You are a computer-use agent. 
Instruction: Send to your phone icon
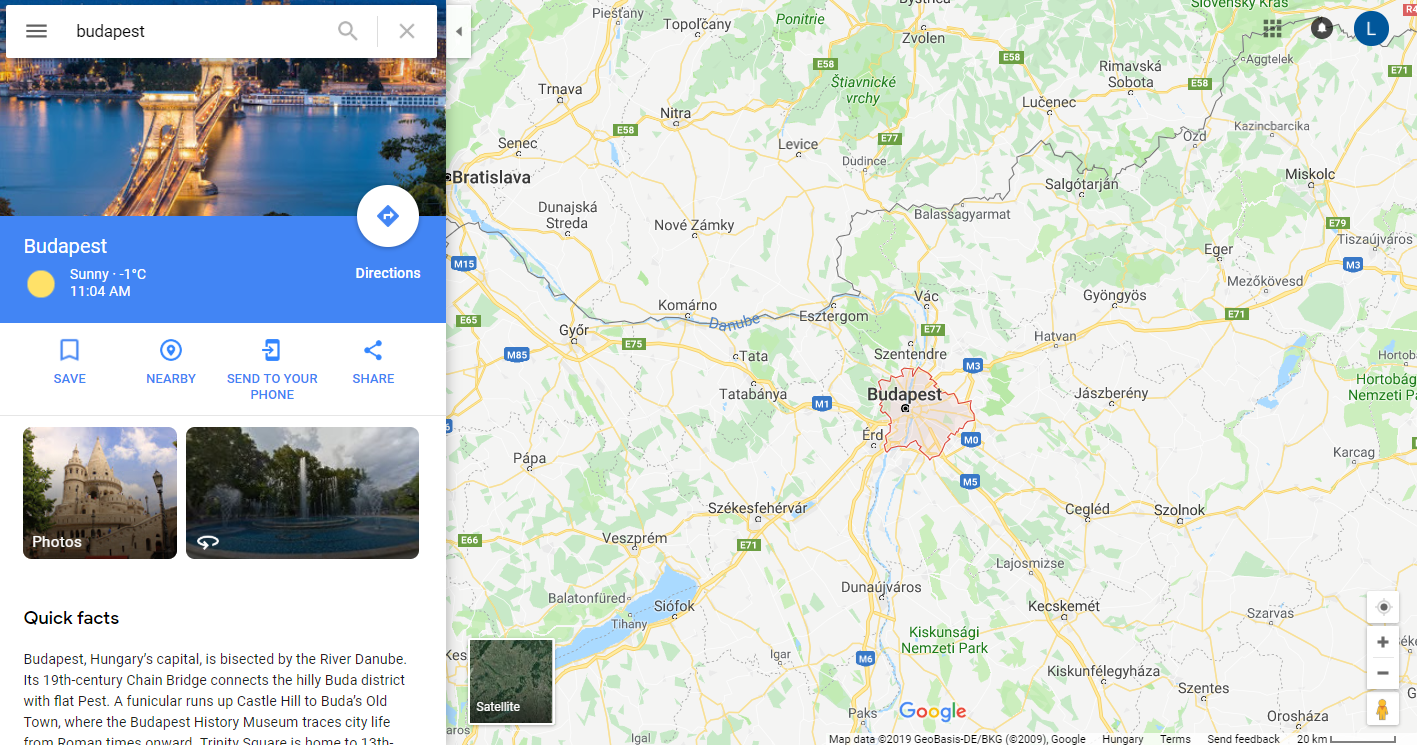[272, 350]
